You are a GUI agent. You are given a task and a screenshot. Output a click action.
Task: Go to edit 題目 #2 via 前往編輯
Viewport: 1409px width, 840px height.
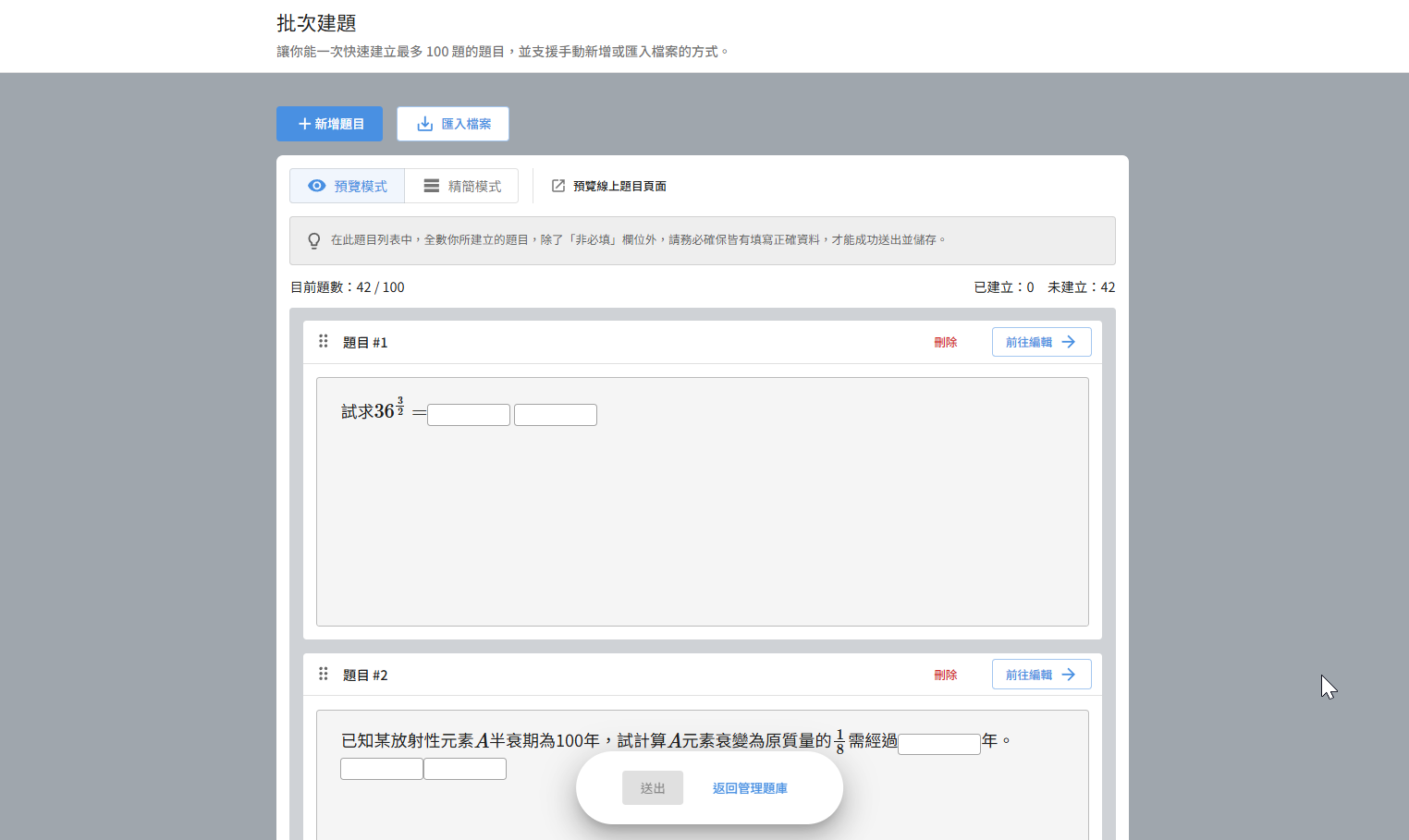click(x=1041, y=675)
